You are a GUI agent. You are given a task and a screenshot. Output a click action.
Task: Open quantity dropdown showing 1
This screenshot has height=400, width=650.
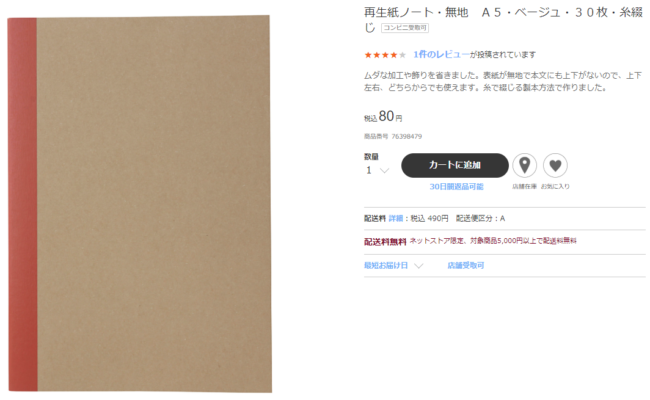(x=377, y=170)
